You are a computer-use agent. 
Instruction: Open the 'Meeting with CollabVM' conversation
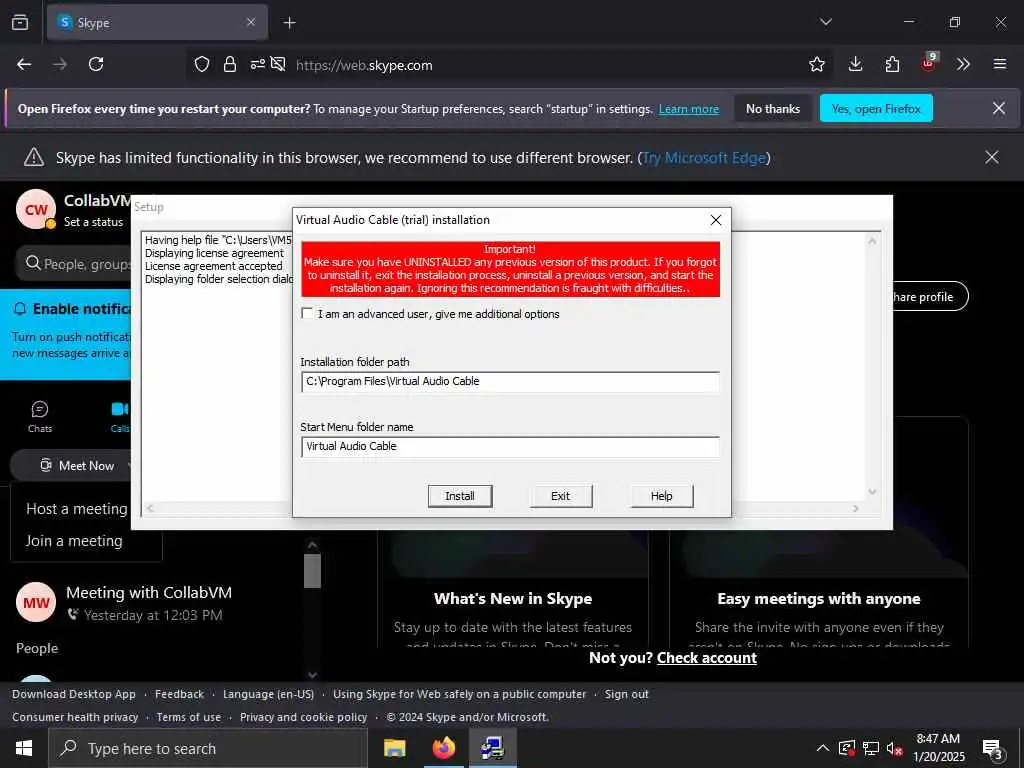pos(149,602)
